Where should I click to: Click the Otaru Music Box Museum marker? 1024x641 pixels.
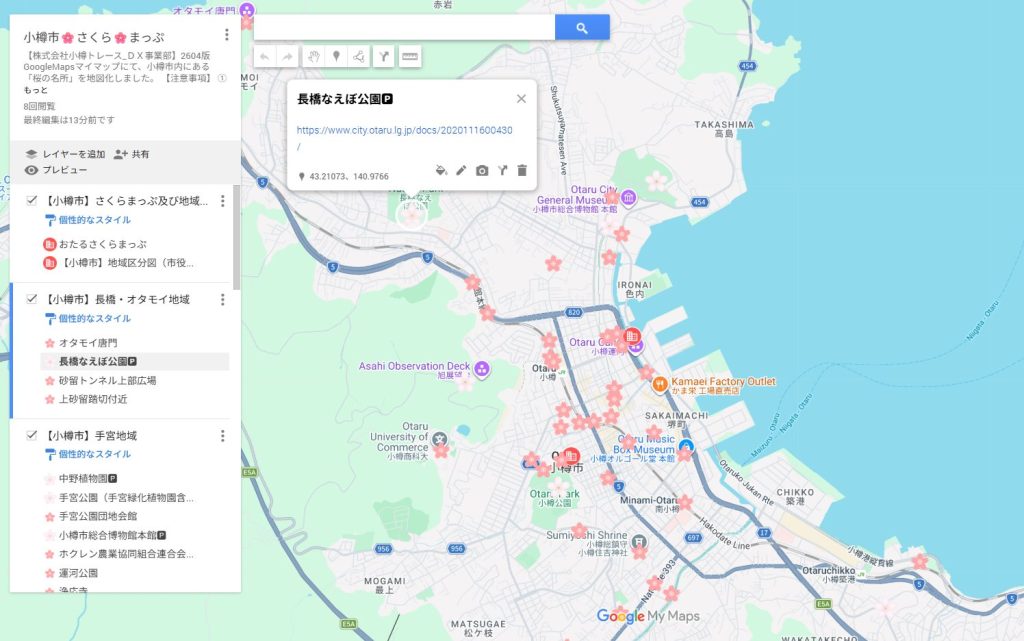[686, 446]
